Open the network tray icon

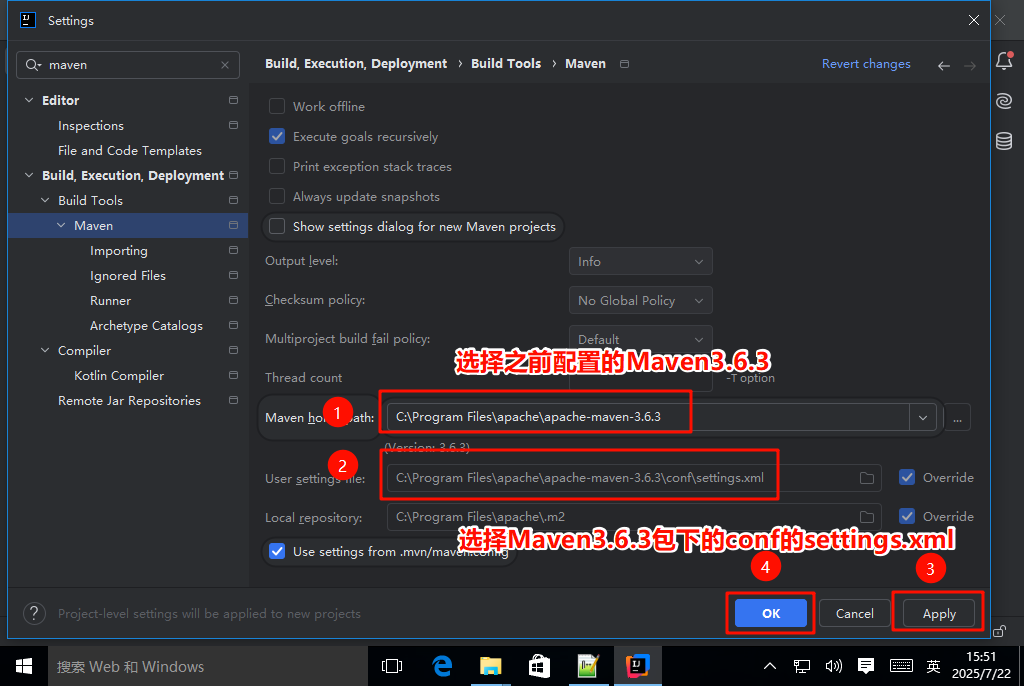pos(802,666)
